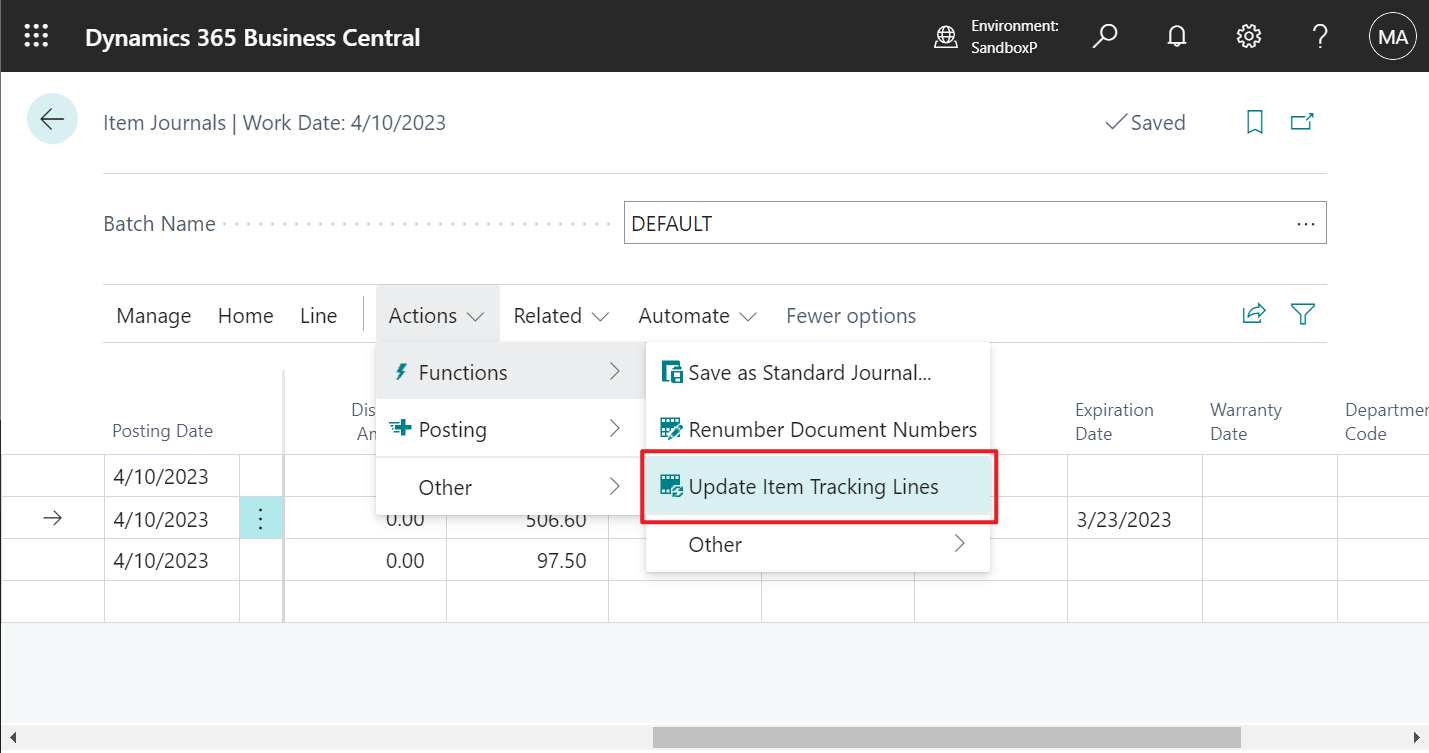
Task: Bookmark this page using the bookmark icon
Action: [x=1254, y=121]
